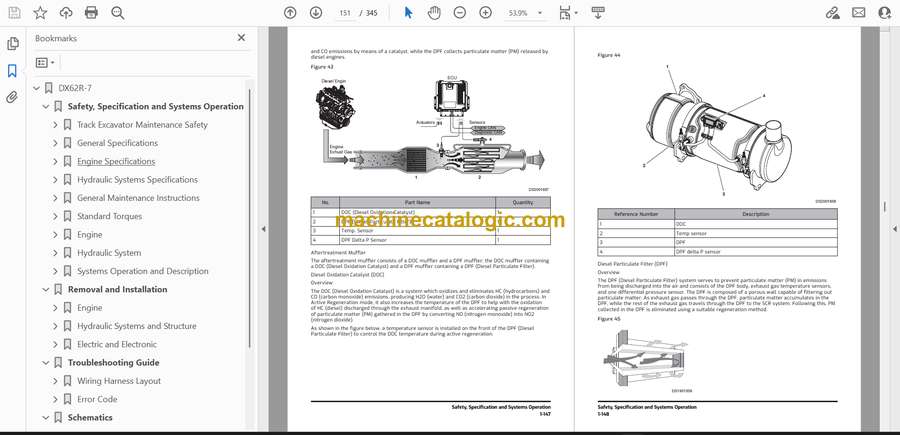Collapse the Troubleshooting Guide section
This screenshot has height=435, width=900.
pos(46,363)
